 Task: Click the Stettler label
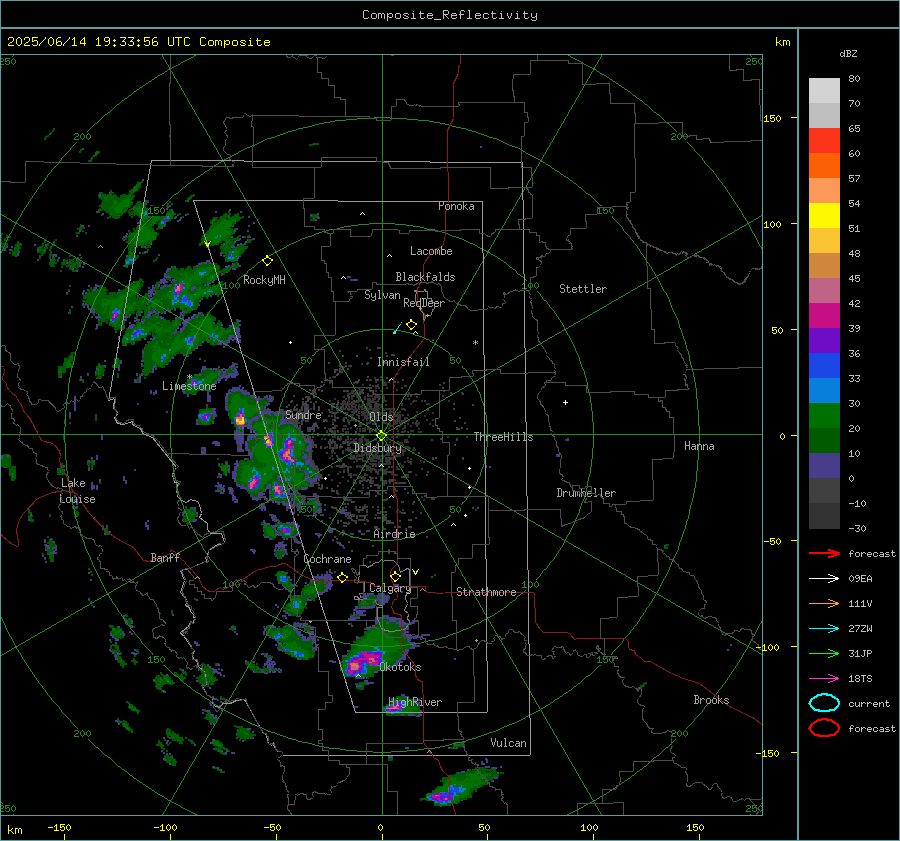(583, 289)
